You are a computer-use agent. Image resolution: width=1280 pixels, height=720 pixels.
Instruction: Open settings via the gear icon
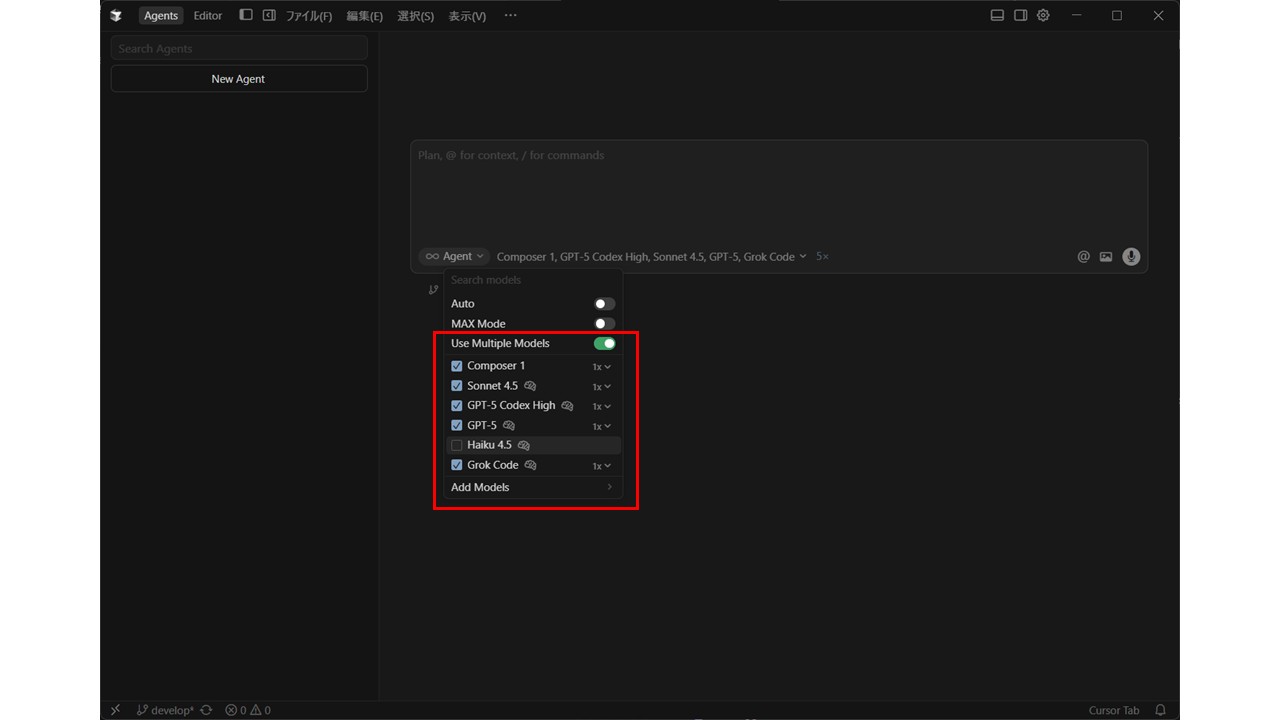pyautogui.click(x=1043, y=15)
